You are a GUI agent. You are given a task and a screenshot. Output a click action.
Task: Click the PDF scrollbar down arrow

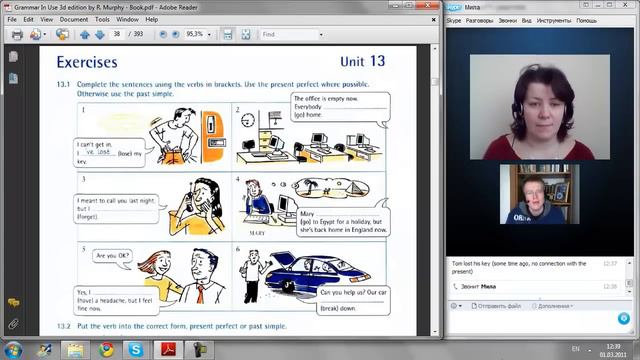pos(435,332)
